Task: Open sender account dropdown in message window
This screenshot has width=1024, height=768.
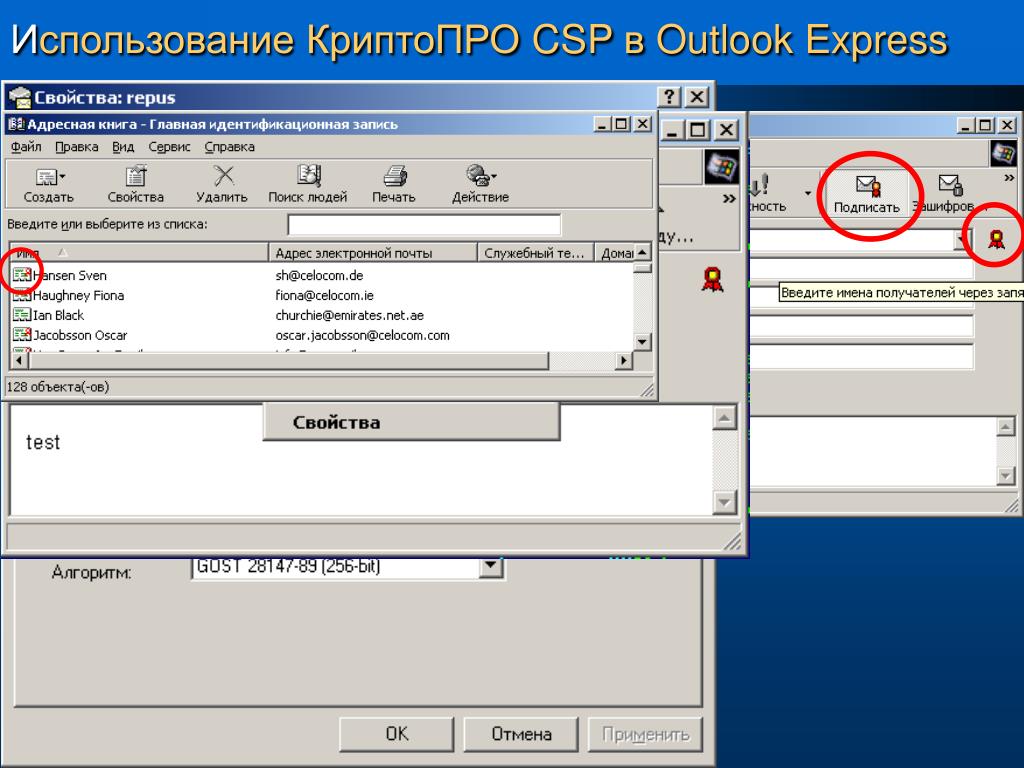Action: [959, 240]
